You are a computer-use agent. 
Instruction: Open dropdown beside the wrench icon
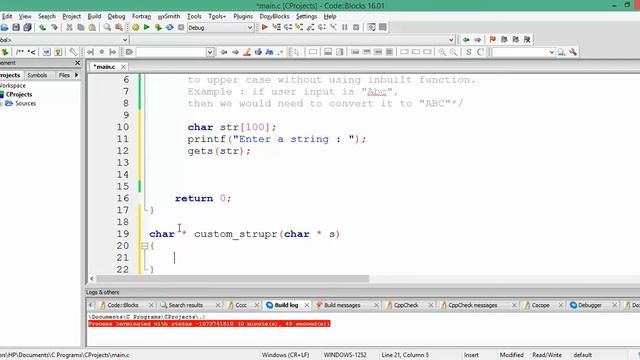tap(551, 52)
